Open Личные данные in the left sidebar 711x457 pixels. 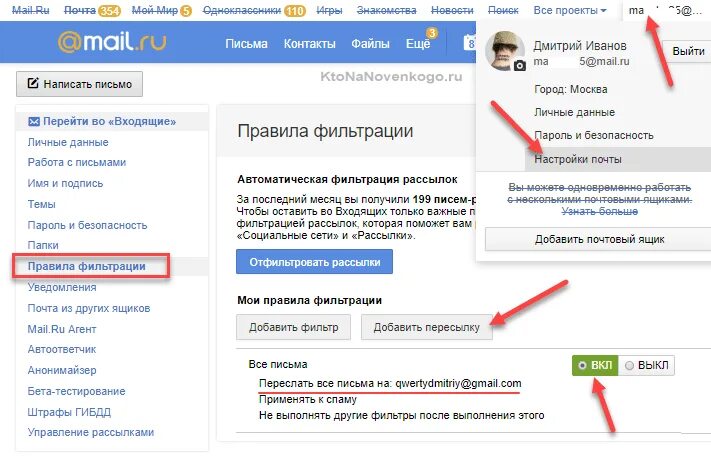(x=68, y=142)
